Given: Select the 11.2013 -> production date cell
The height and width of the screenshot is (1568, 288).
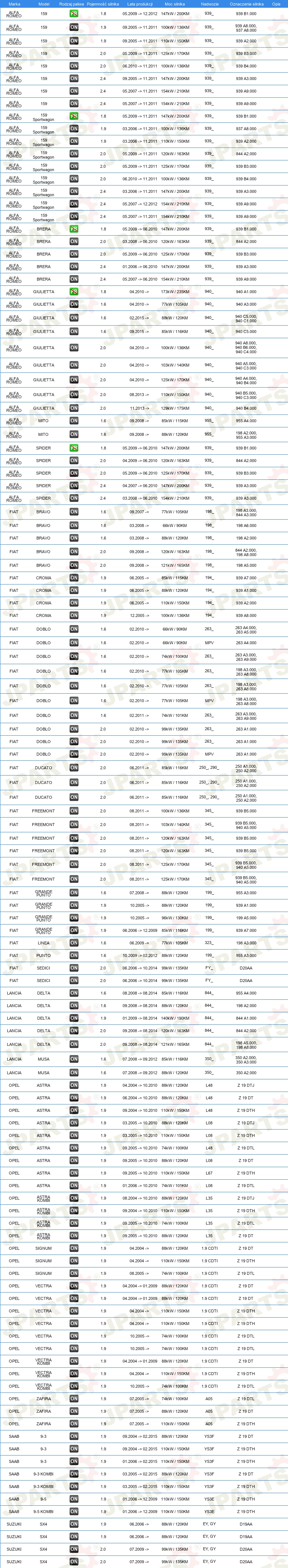Looking at the screenshot, I should tap(140, 409).
